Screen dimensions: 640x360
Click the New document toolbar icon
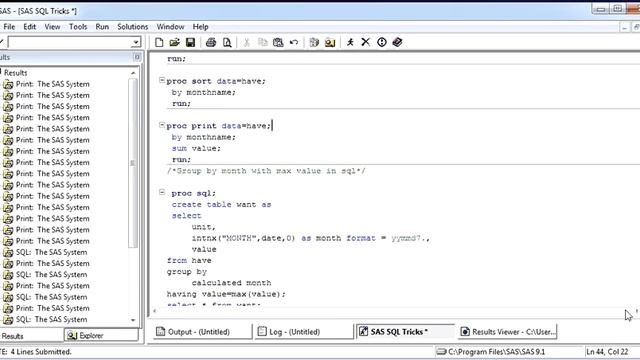[x=159, y=42]
